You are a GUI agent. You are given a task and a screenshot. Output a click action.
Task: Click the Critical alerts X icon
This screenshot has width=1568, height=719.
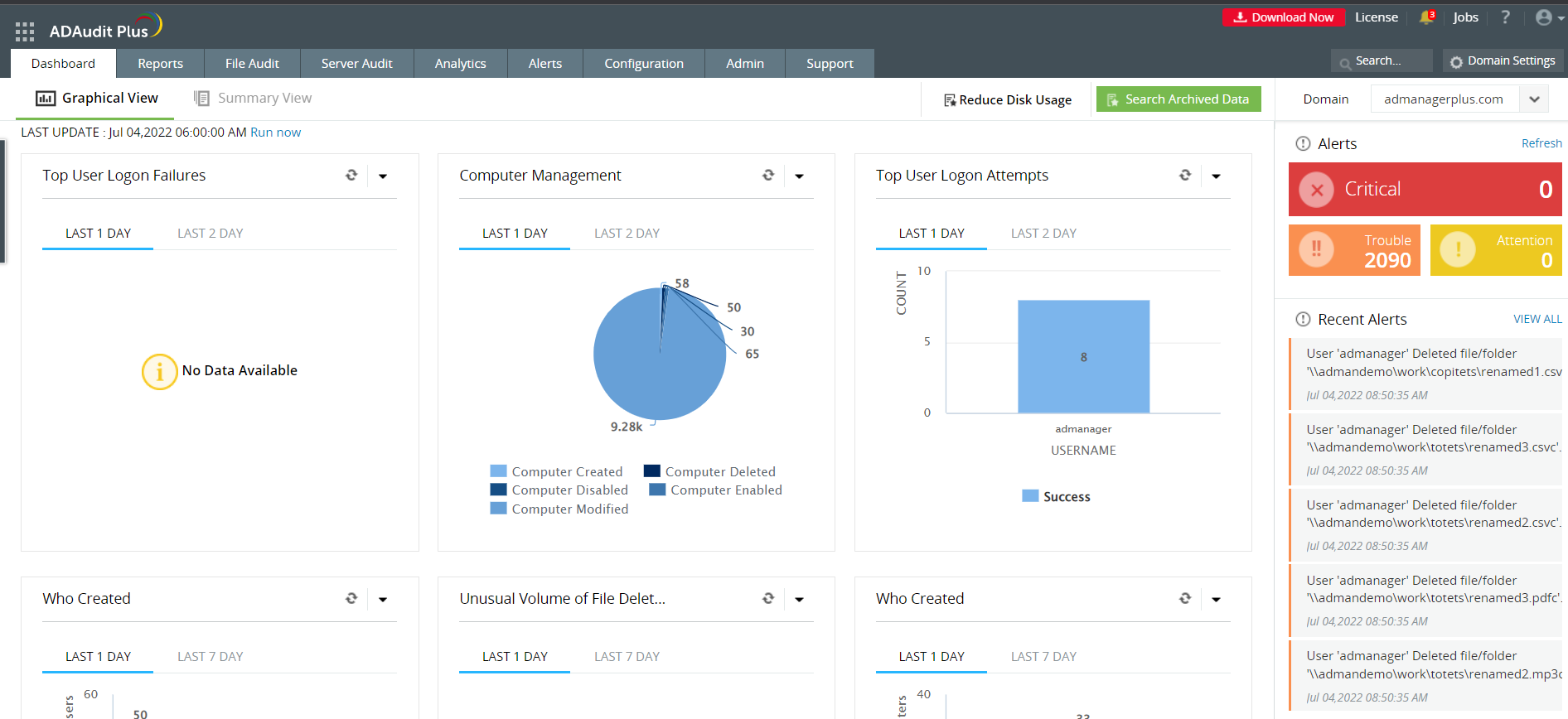1316,190
